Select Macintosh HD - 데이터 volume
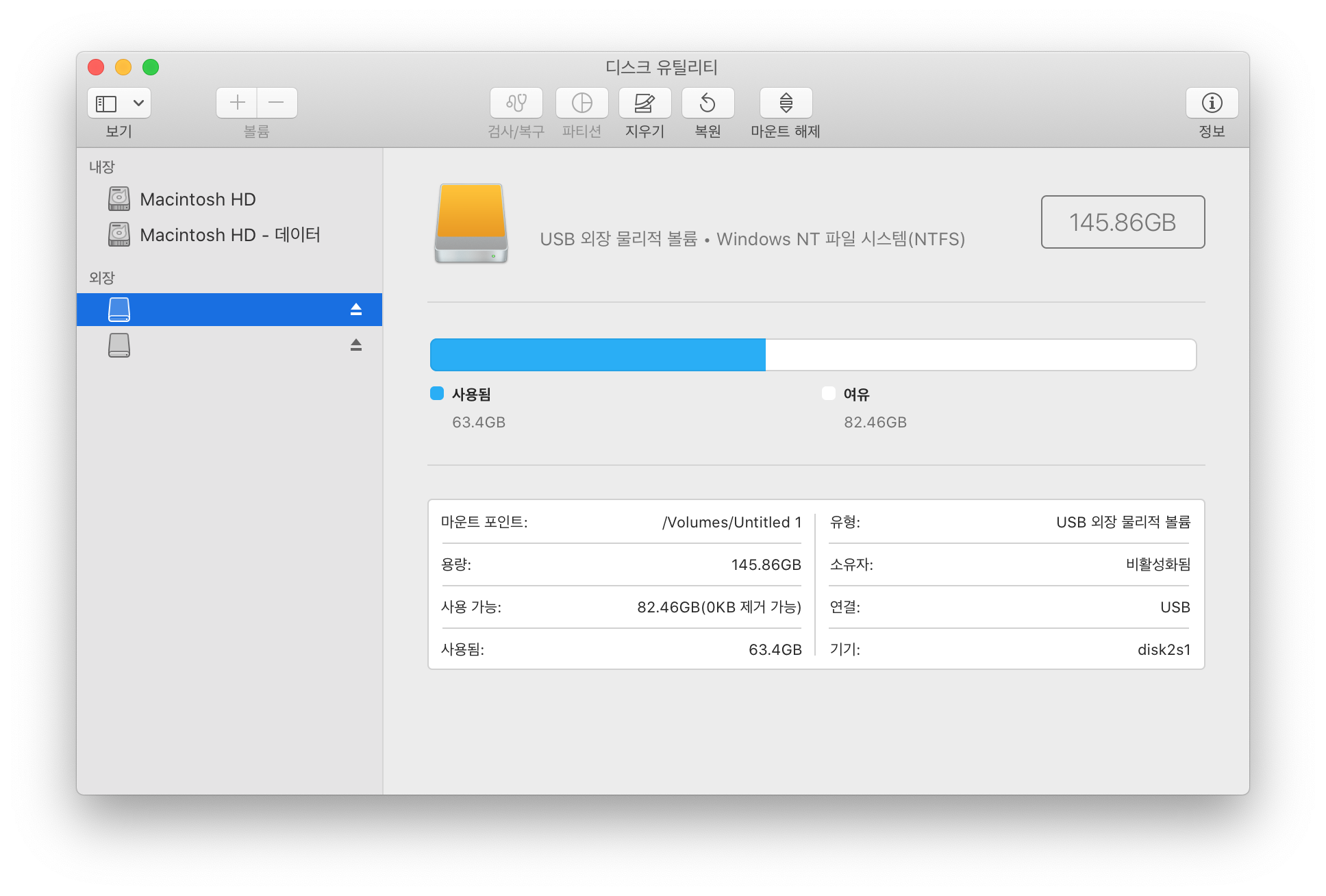This screenshot has height=896, width=1326. click(229, 235)
